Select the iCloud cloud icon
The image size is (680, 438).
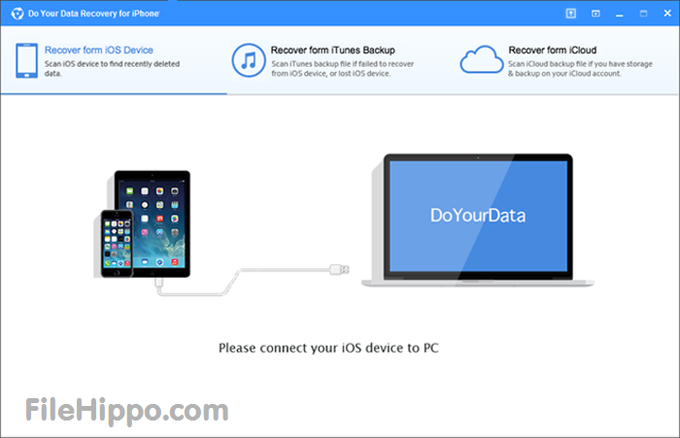coord(481,59)
